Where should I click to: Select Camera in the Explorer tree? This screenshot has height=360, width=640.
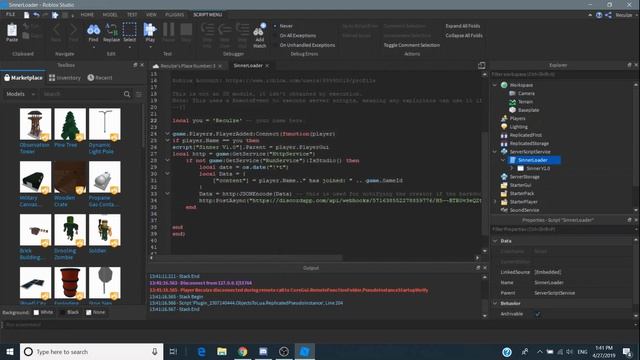pyautogui.click(x=526, y=93)
